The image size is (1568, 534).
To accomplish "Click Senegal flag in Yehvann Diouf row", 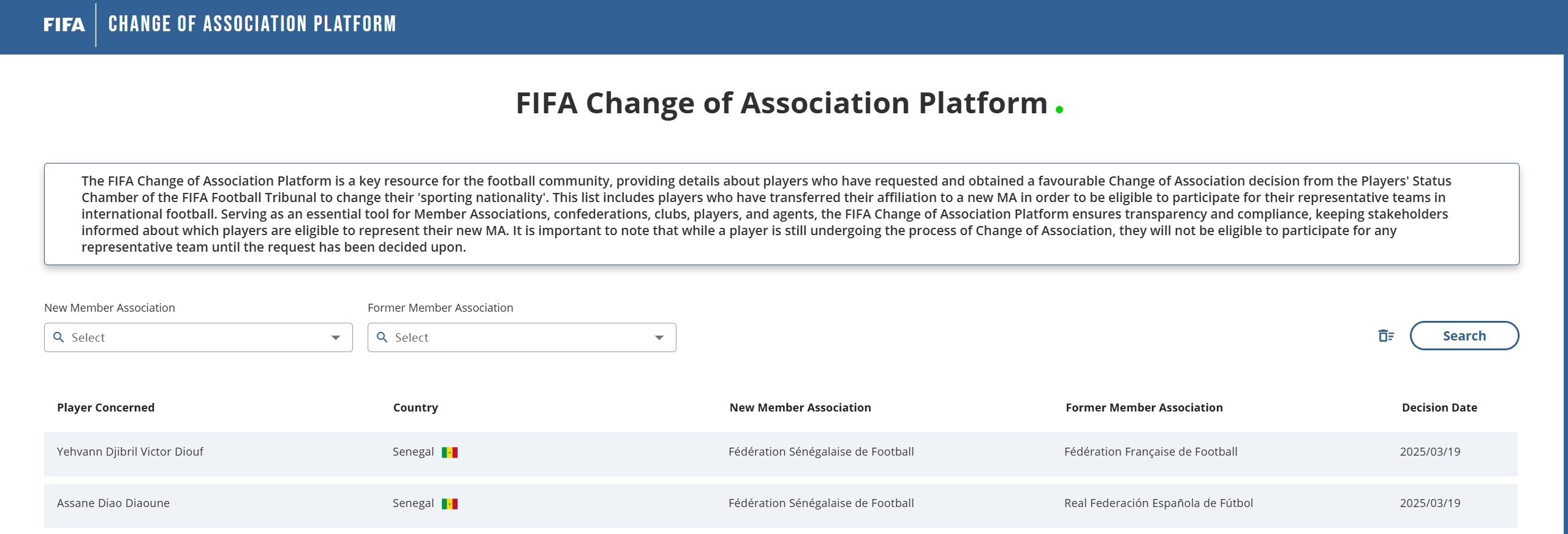I will pyautogui.click(x=450, y=453).
